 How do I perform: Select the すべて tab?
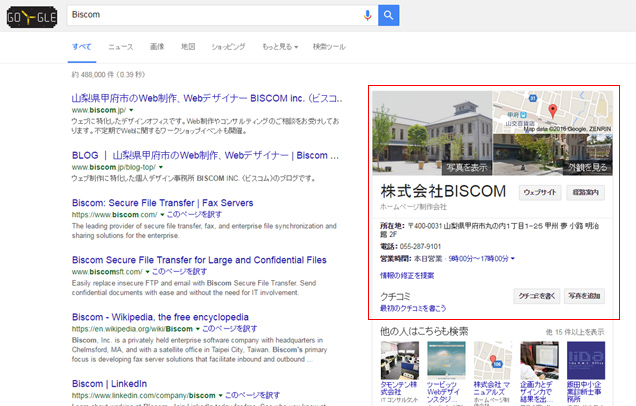click(82, 47)
